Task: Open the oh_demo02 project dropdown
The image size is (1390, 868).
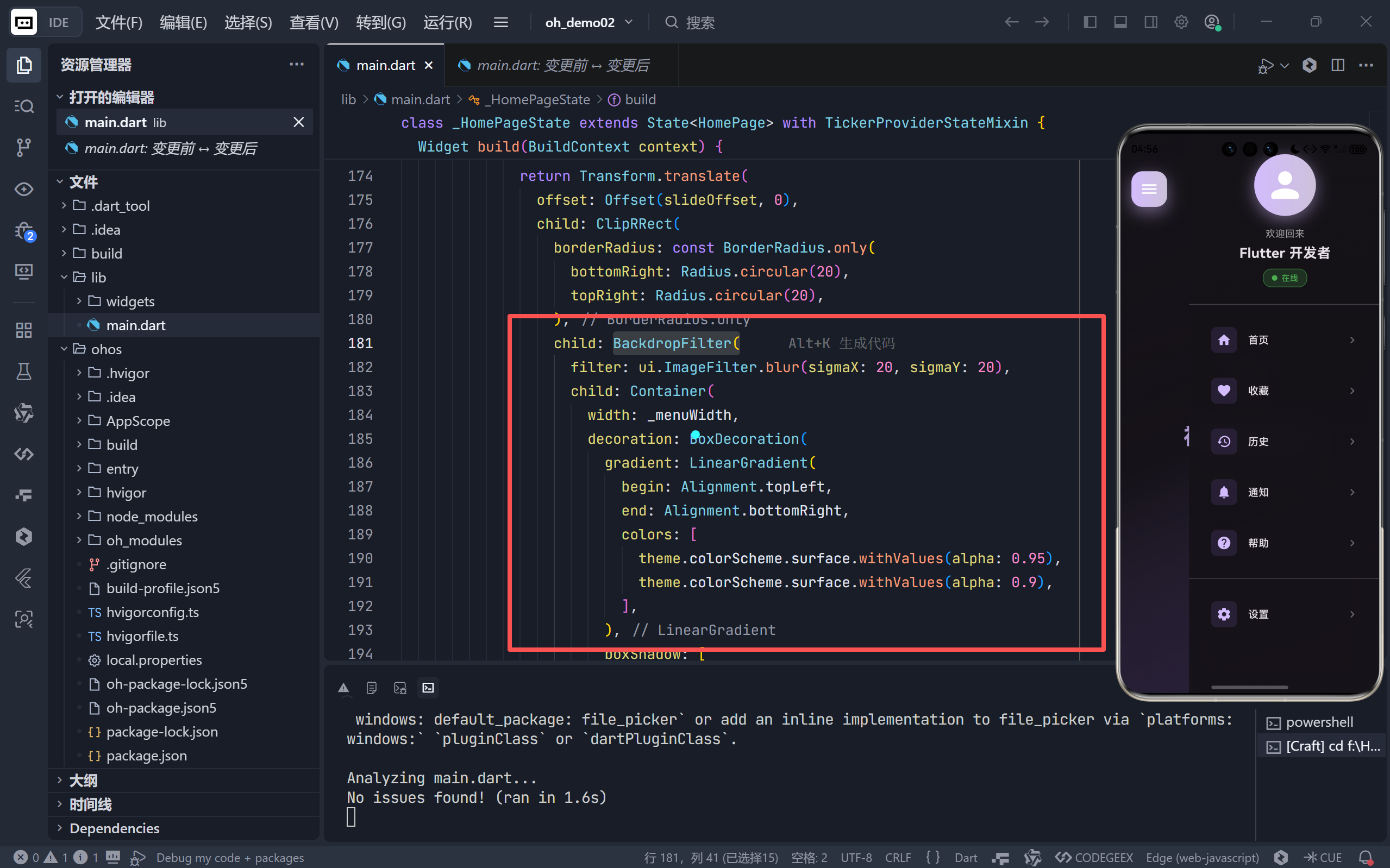Action: [588, 22]
